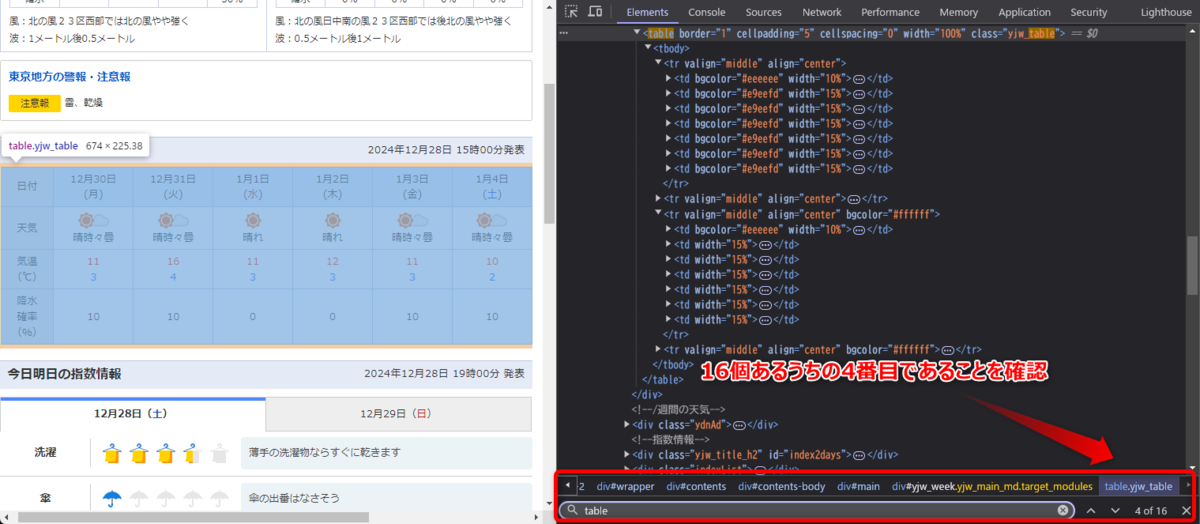Select the table.yjw_table breadcrumb
This screenshot has width=1200, height=524.
(1138, 486)
